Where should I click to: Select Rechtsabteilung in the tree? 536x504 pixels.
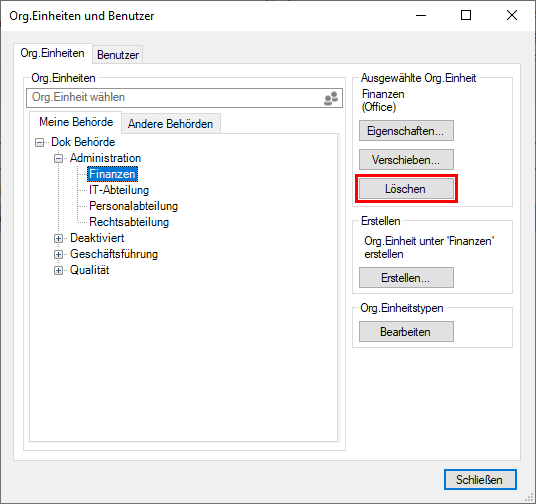coord(129,222)
